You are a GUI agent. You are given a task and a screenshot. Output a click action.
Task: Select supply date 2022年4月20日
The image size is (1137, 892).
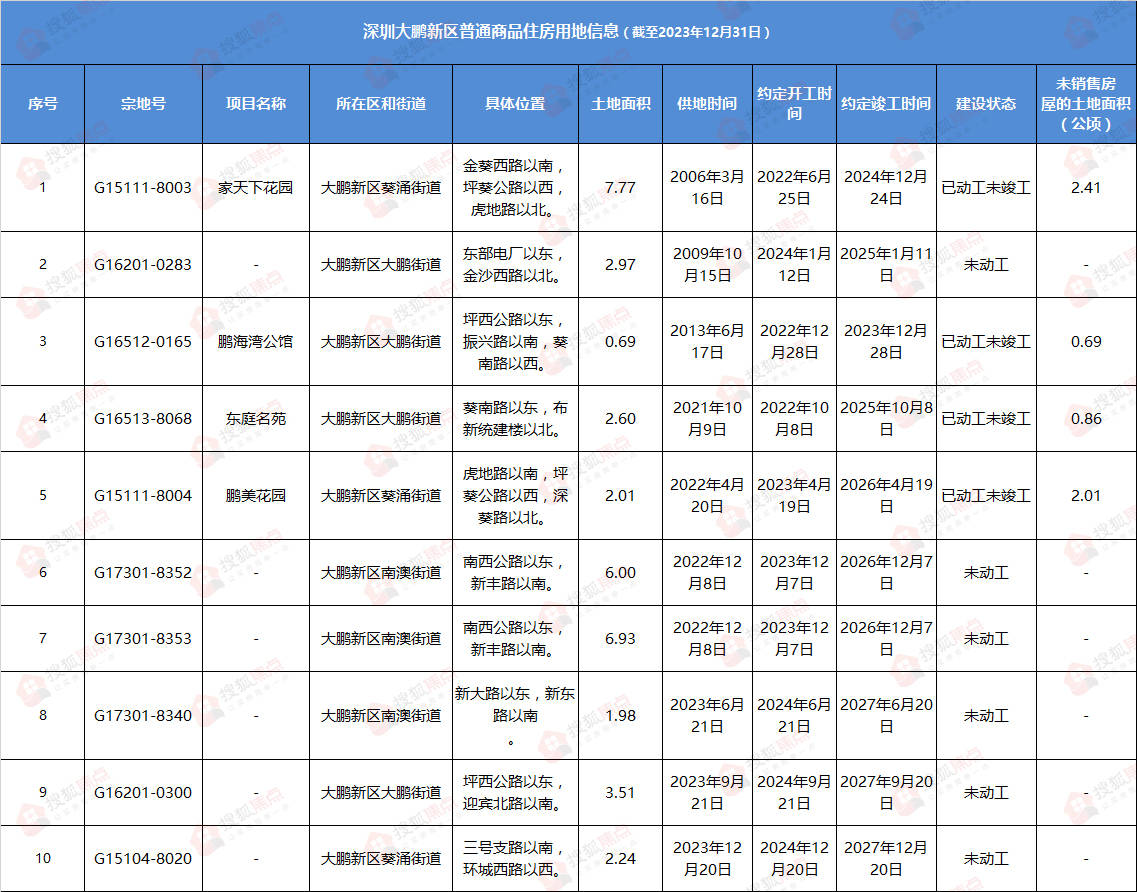(707, 495)
